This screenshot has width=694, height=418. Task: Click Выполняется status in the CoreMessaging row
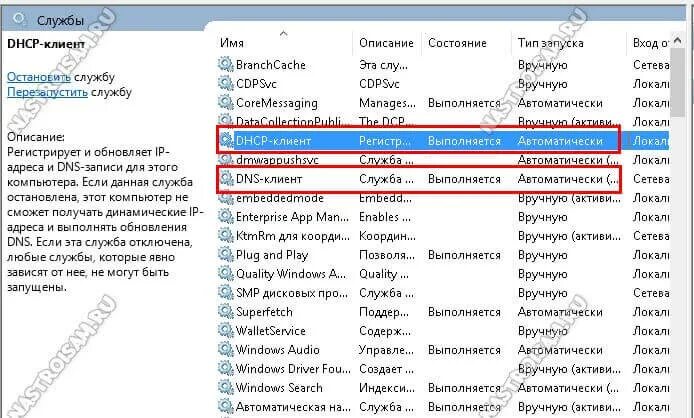click(x=464, y=103)
